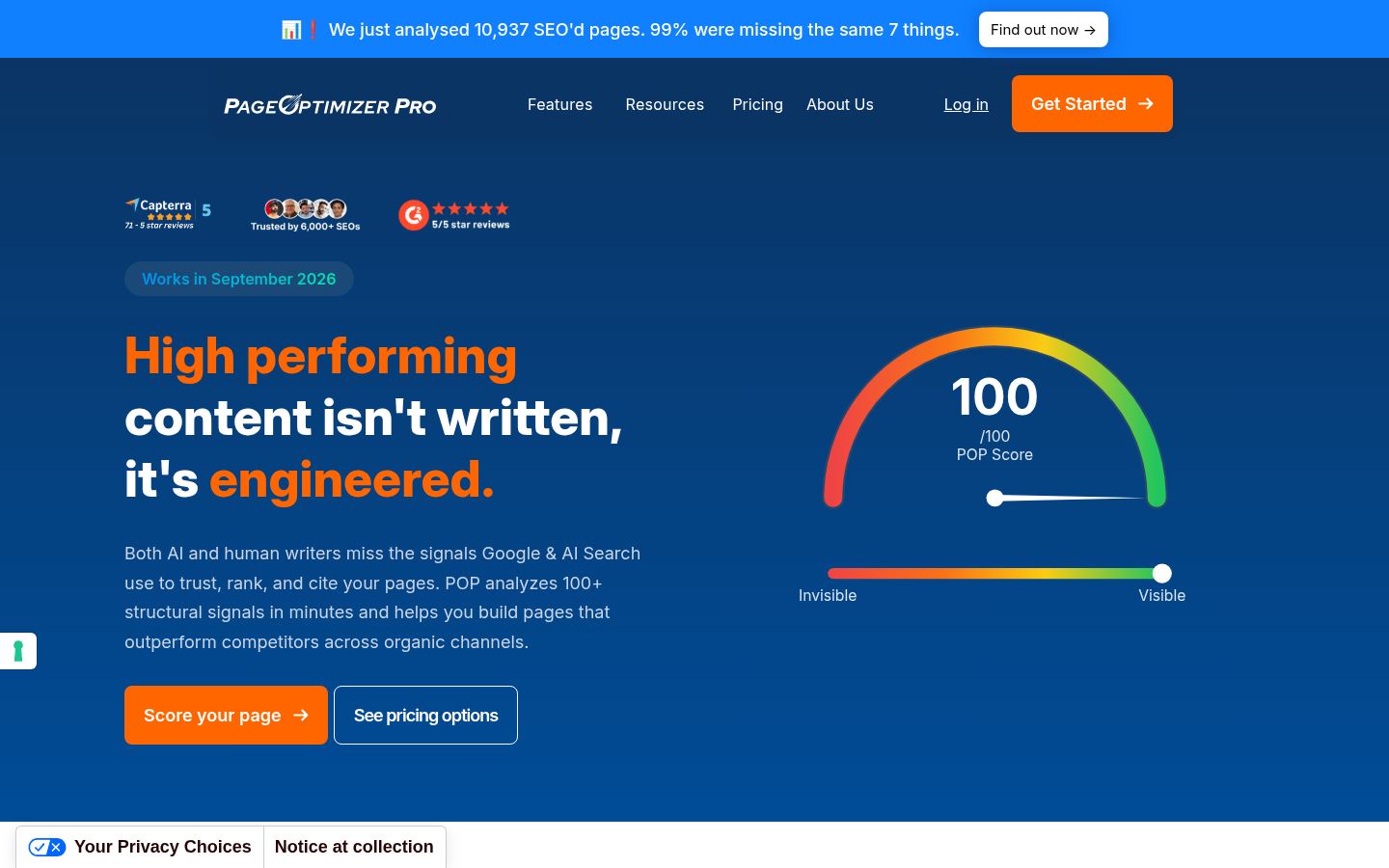Open the Resources menu

point(665,104)
